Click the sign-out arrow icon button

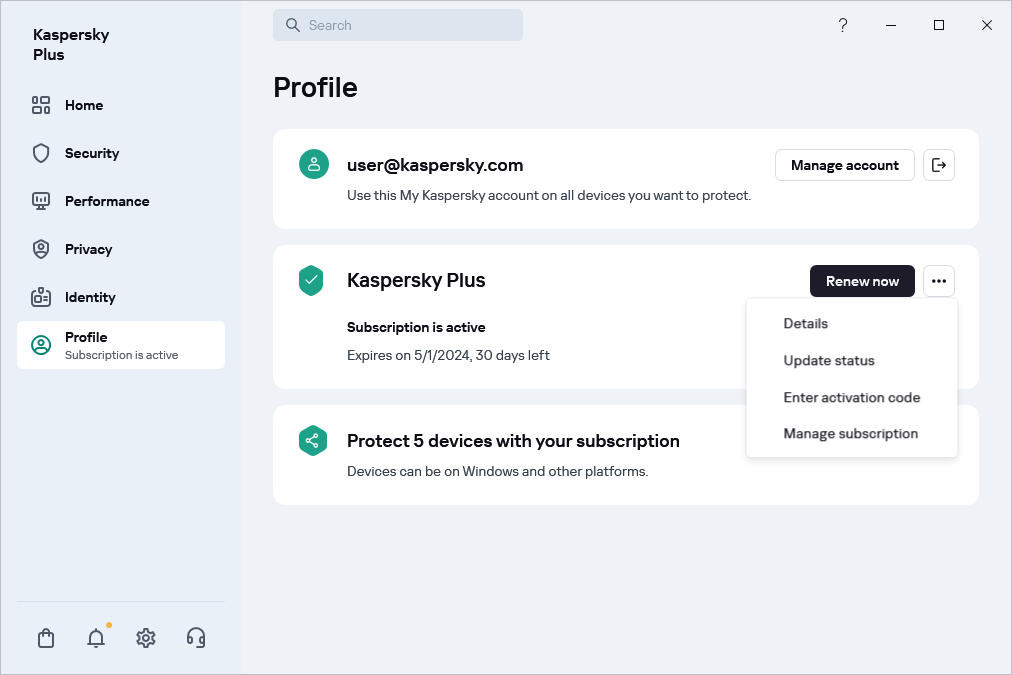(x=938, y=165)
